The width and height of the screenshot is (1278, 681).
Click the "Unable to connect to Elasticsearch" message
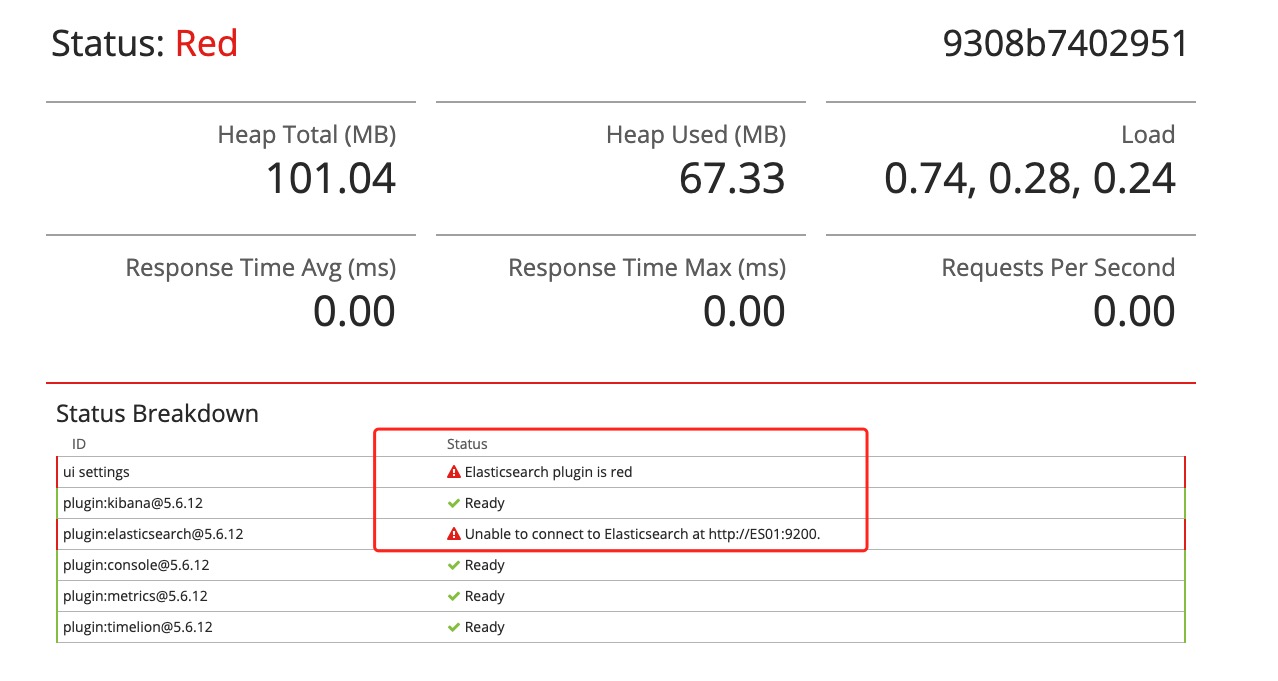pyautogui.click(x=642, y=534)
